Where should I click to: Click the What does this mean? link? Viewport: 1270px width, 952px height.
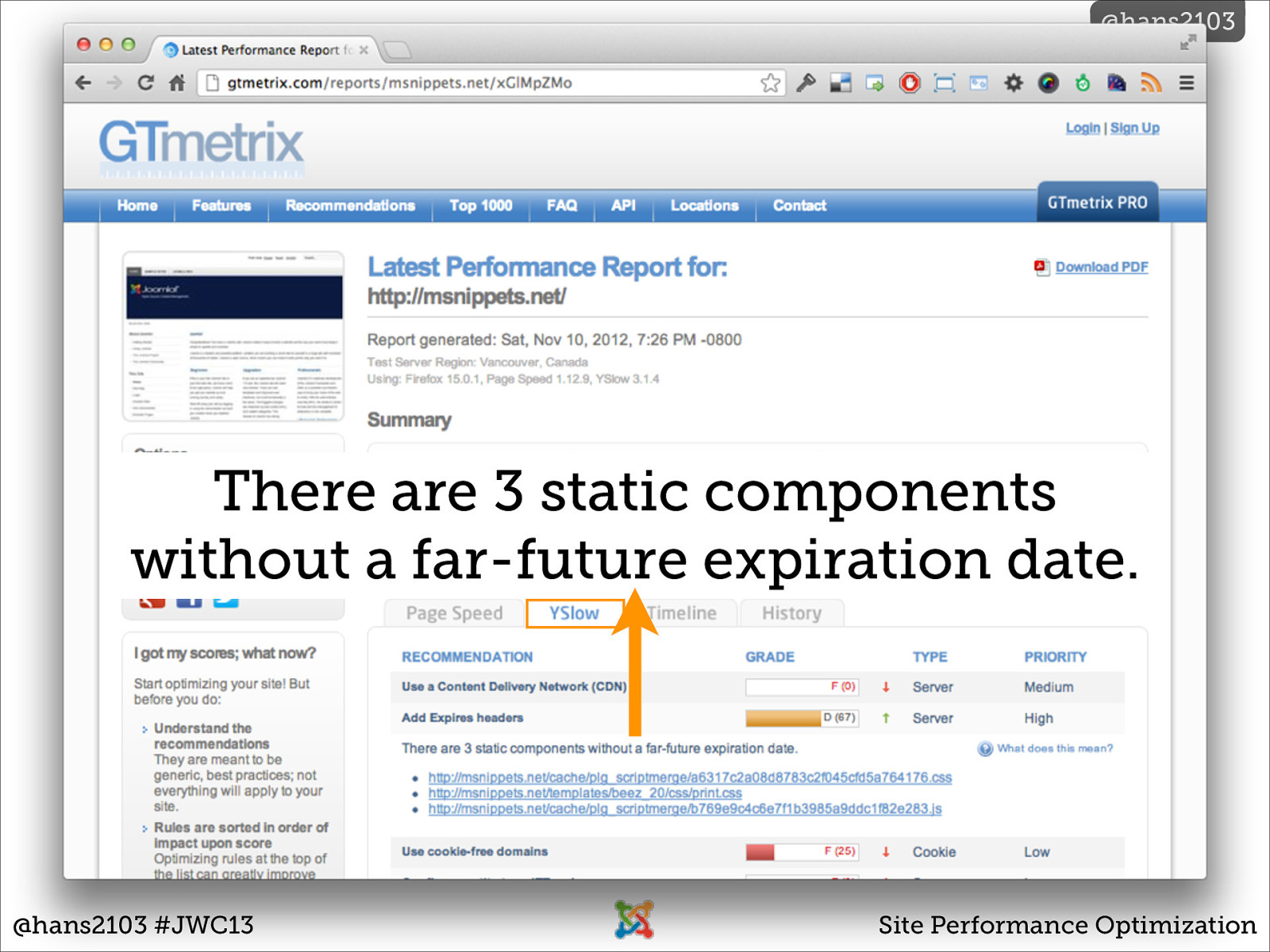[x=1055, y=748]
